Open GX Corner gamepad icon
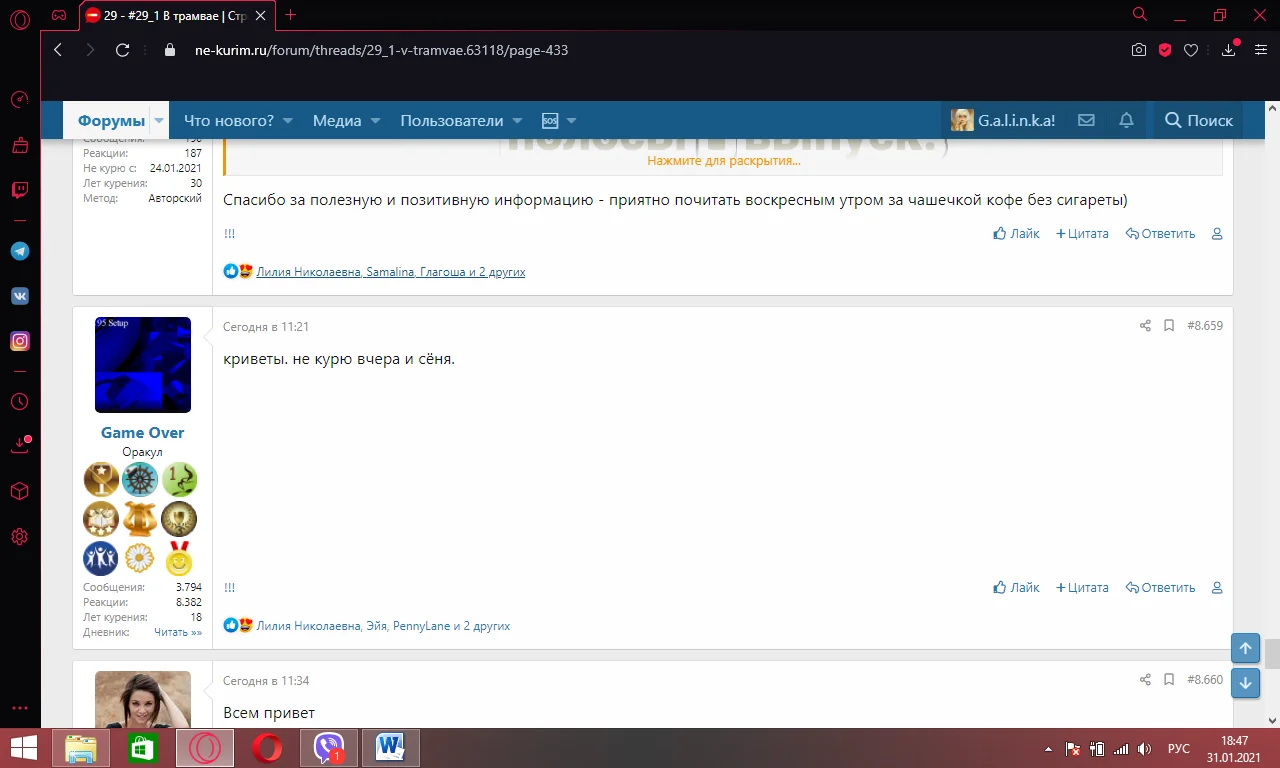The image size is (1280, 768). 59,15
